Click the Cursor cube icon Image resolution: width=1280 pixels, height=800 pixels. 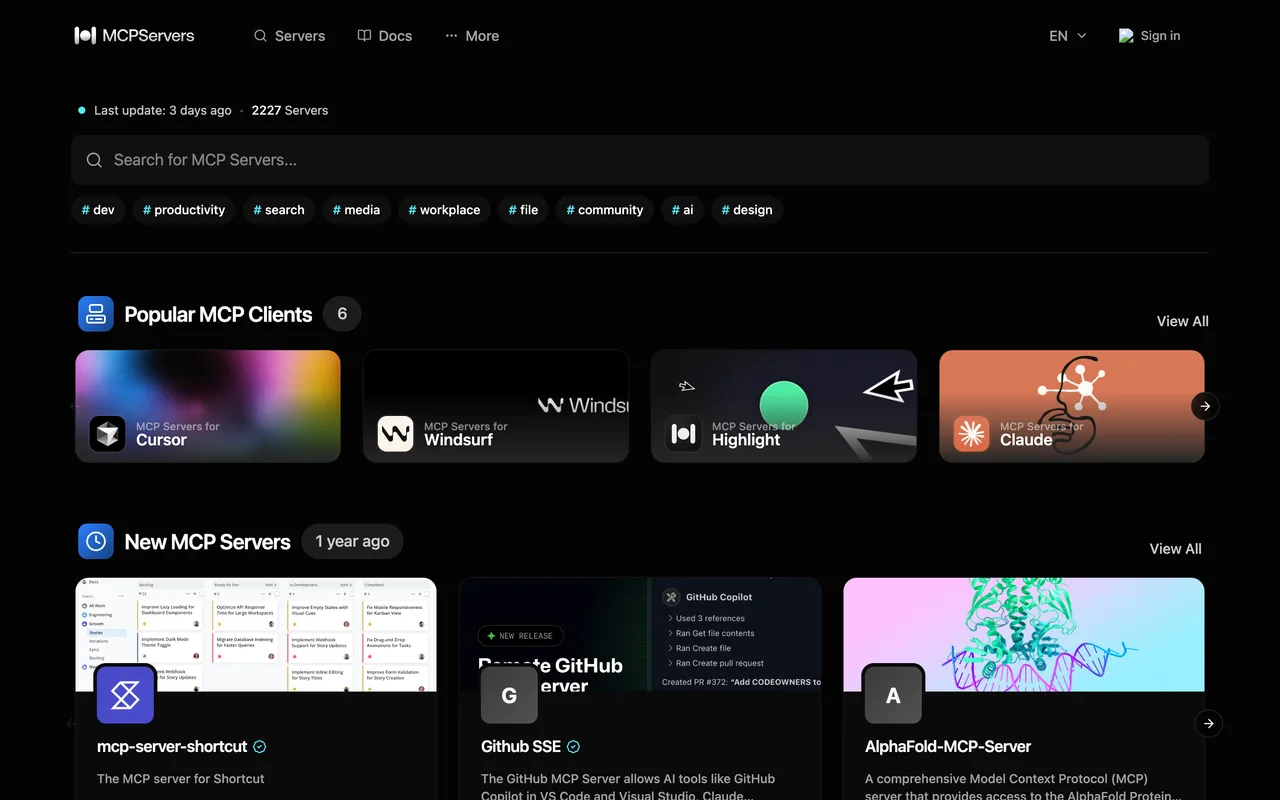pos(108,434)
